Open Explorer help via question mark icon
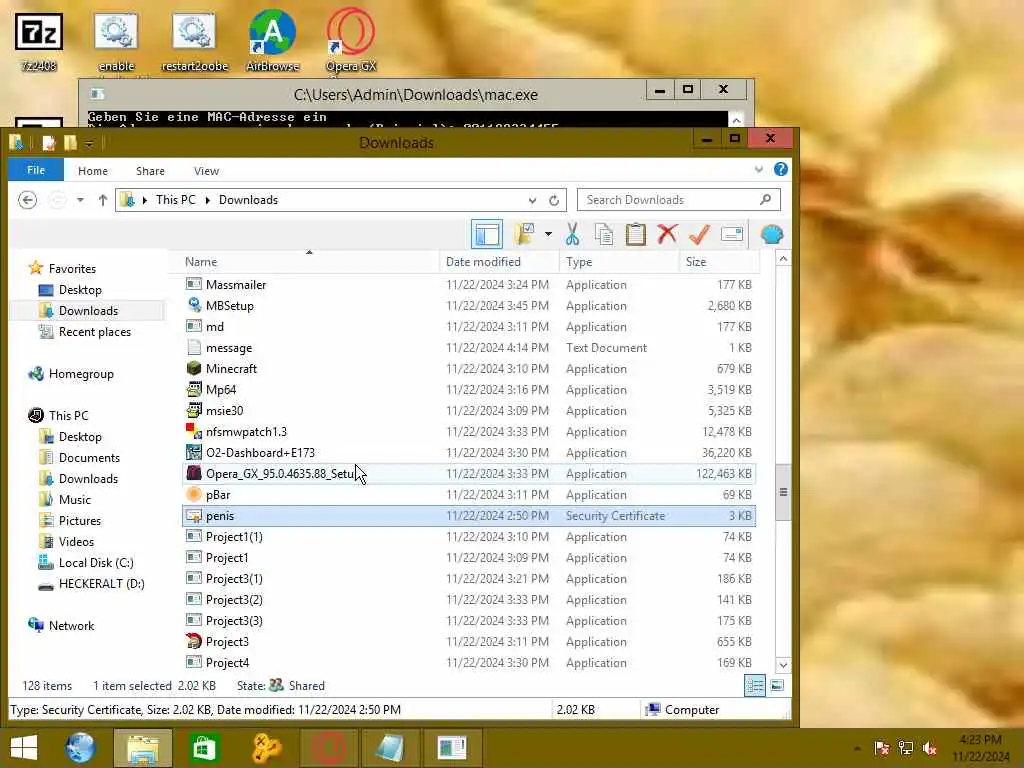The width and height of the screenshot is (1024, 768). [780, 169]
